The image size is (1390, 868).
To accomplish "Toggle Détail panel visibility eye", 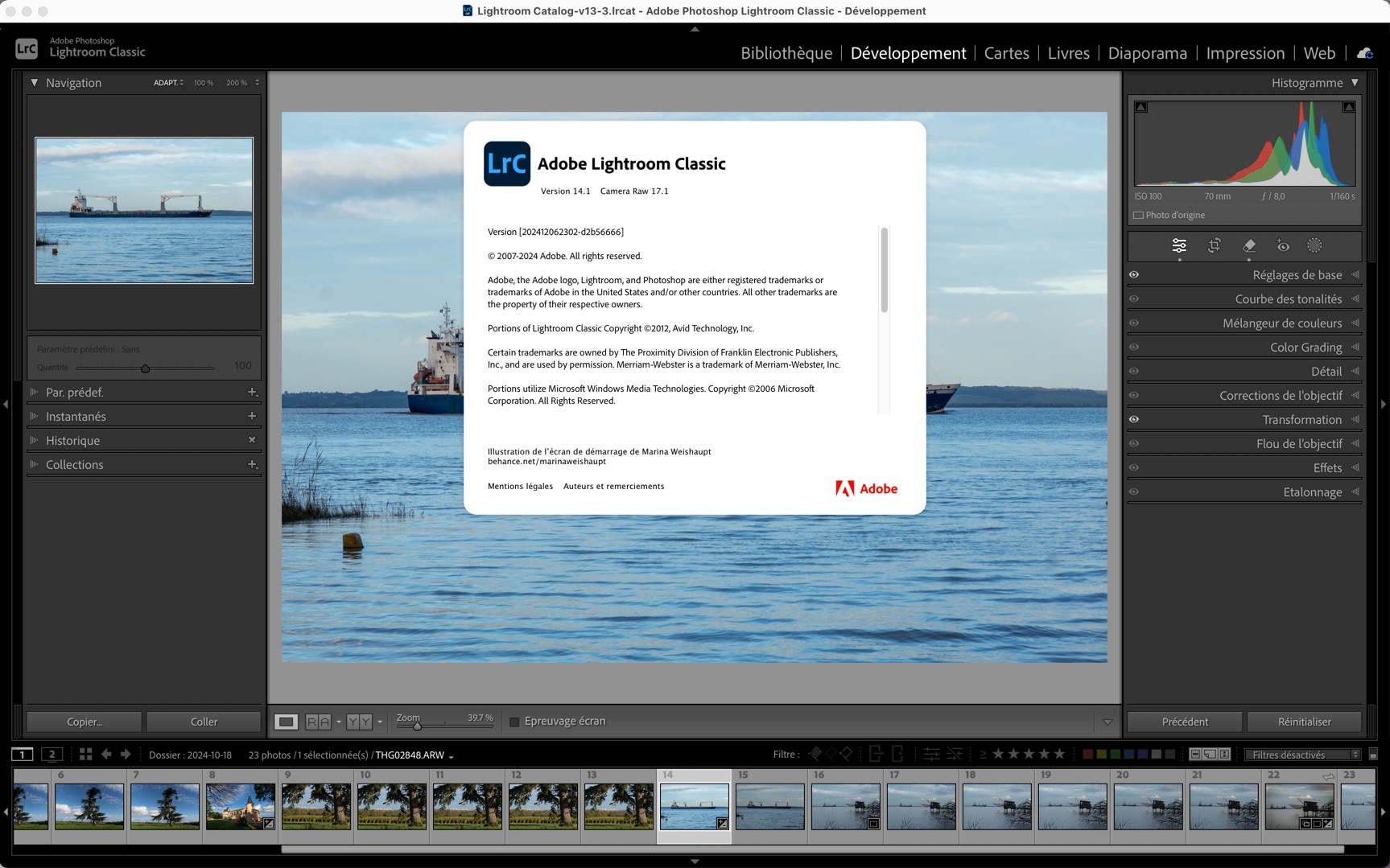I will coord(1134,372).
